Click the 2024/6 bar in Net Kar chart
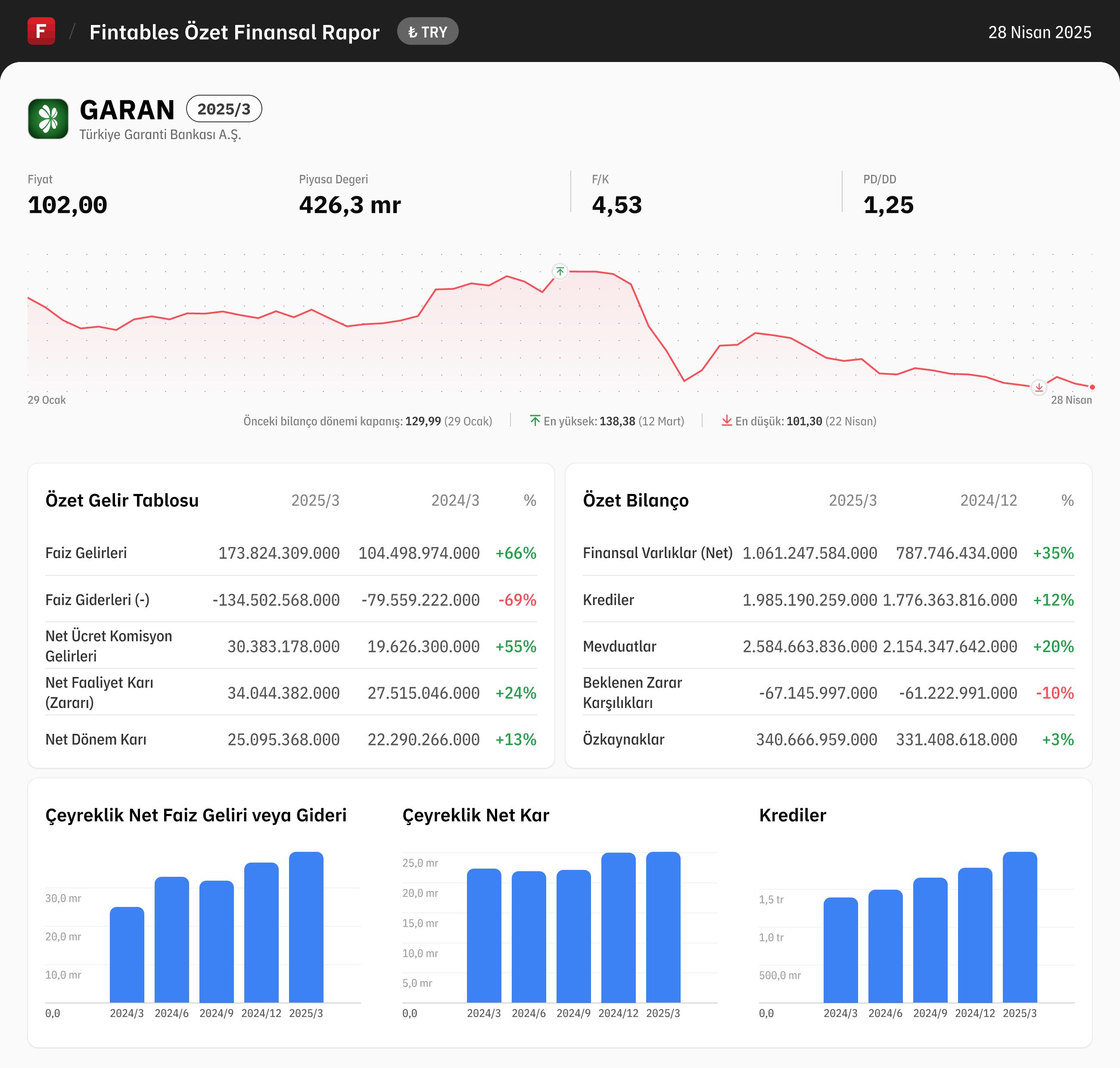 point(529,937)
